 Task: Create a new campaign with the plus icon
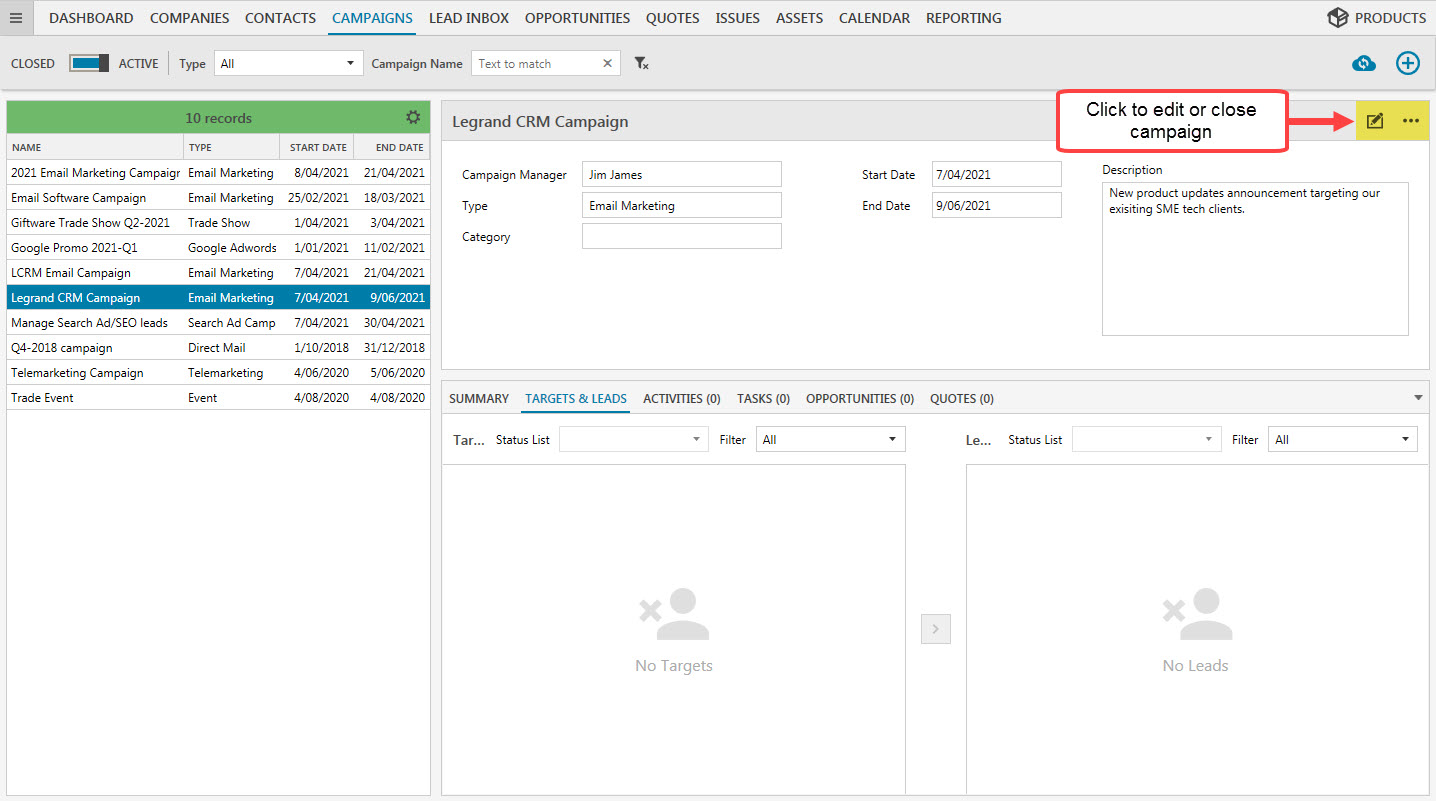point(1407,63)
